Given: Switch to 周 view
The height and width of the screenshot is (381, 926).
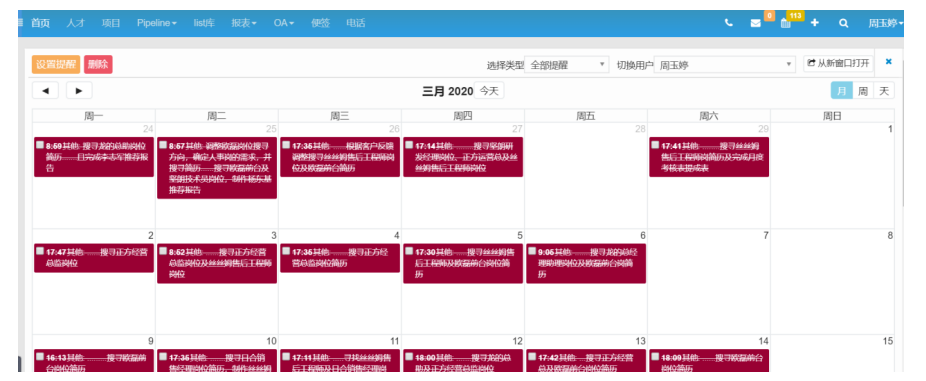Looking at the screenshot, I should [x=863, y=90].
